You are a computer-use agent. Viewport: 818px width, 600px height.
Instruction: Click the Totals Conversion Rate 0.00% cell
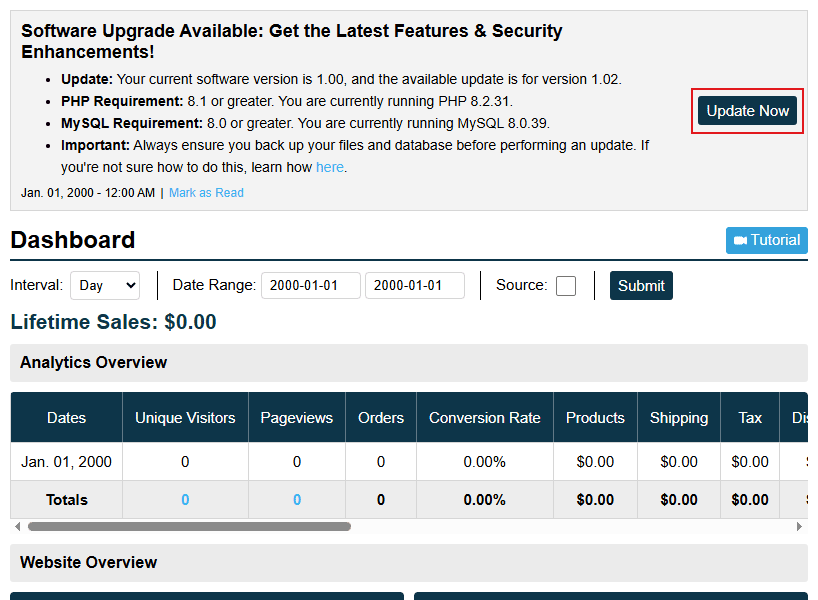(x=485, y=500)
